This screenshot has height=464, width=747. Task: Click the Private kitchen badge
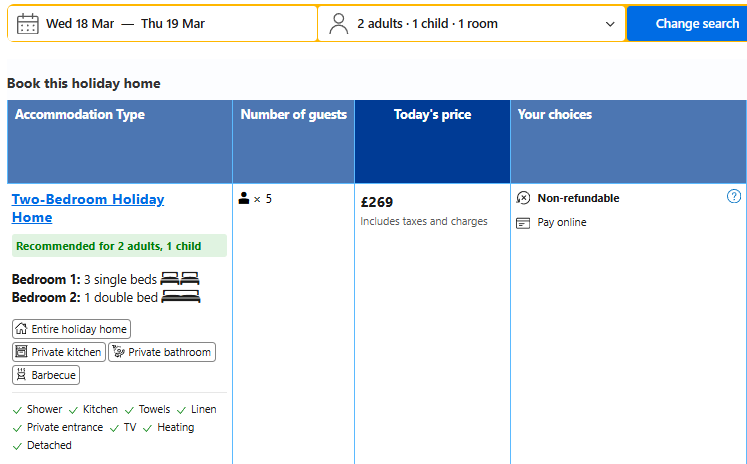coord(59,352)
